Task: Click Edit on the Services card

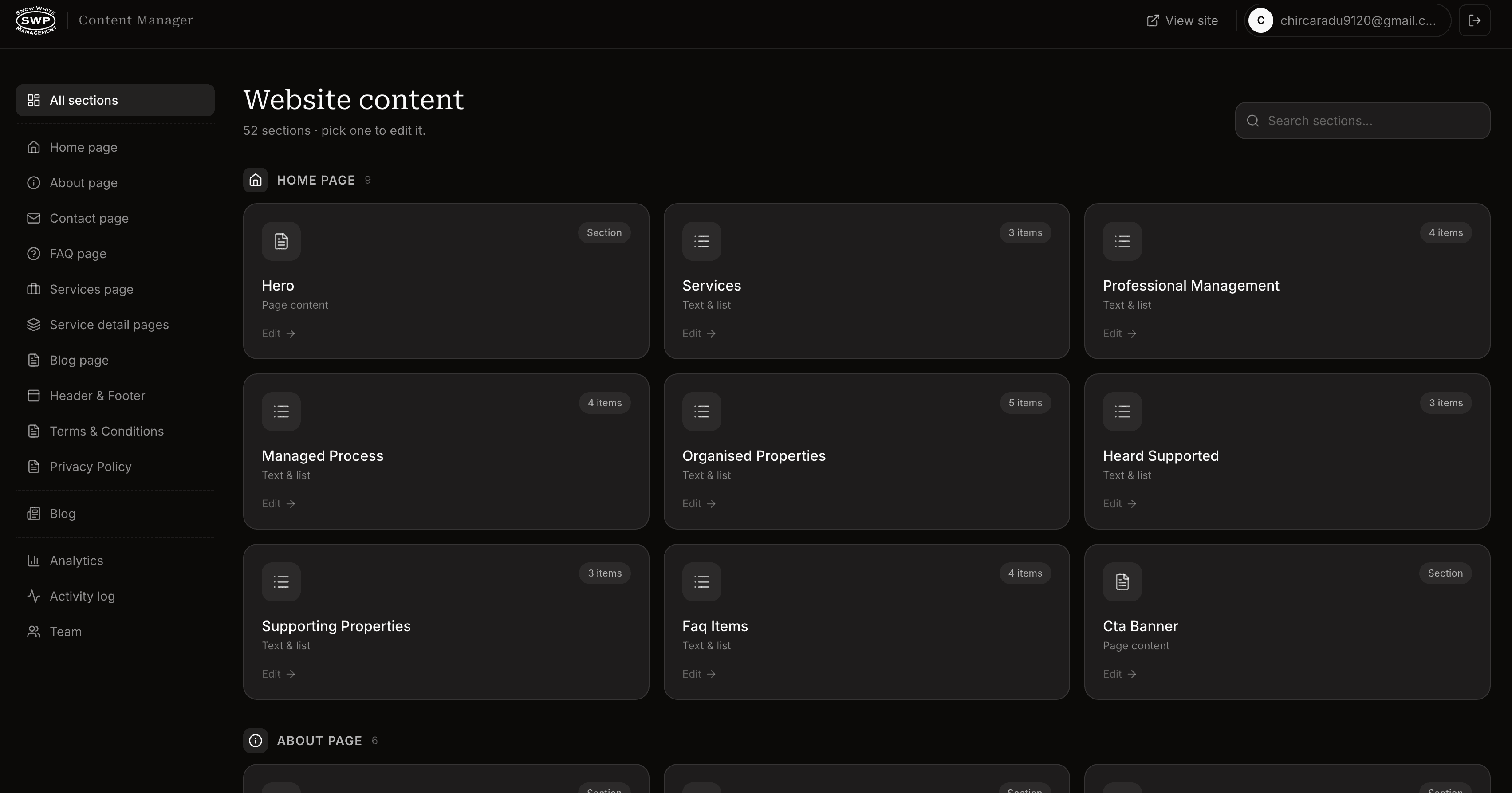Action: pos(699,334)
